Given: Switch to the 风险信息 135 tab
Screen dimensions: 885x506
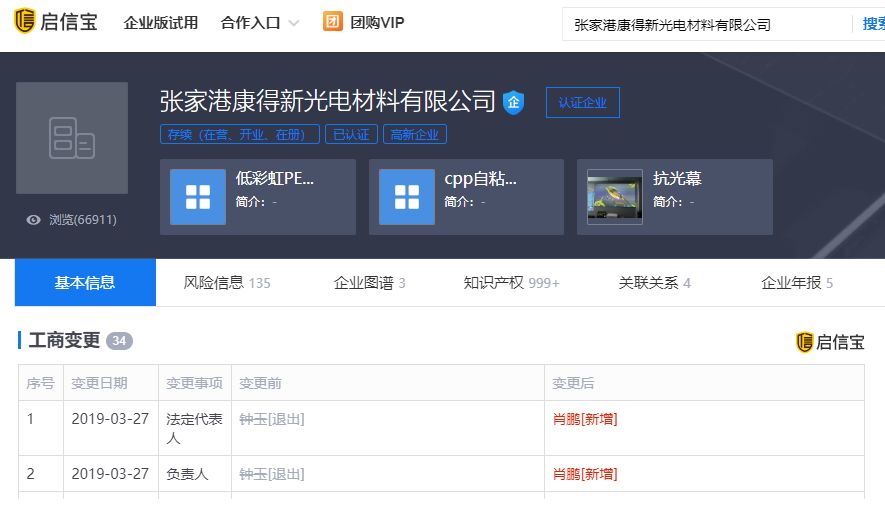Looking at the screenshot, I should tap(227, 283).
